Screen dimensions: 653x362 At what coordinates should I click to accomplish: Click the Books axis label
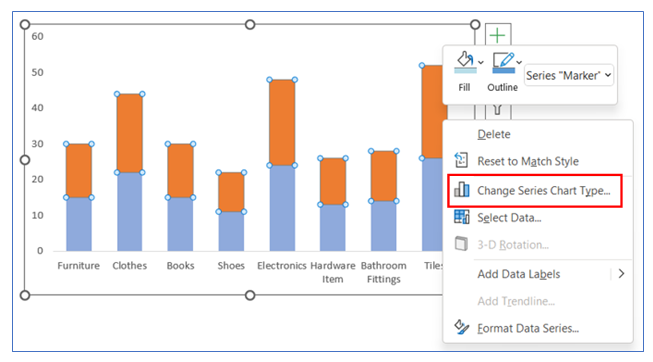[180, 266]
